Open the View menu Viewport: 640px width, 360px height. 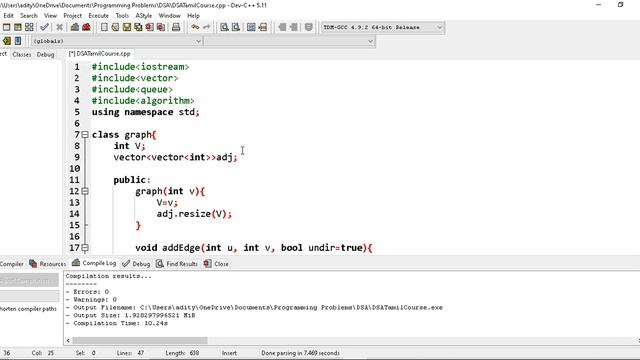point(50,16)
